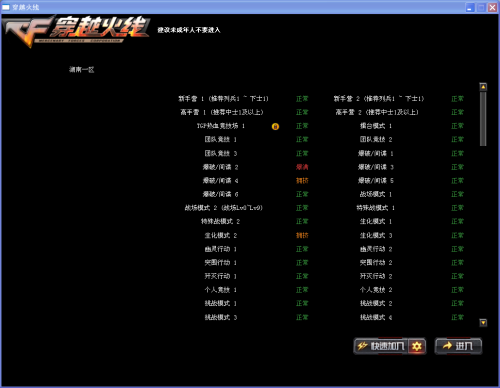The width and height of the screenshot is (500, 388).
Task: Click the 湖南一区 server region label
Action: point(82,70)
